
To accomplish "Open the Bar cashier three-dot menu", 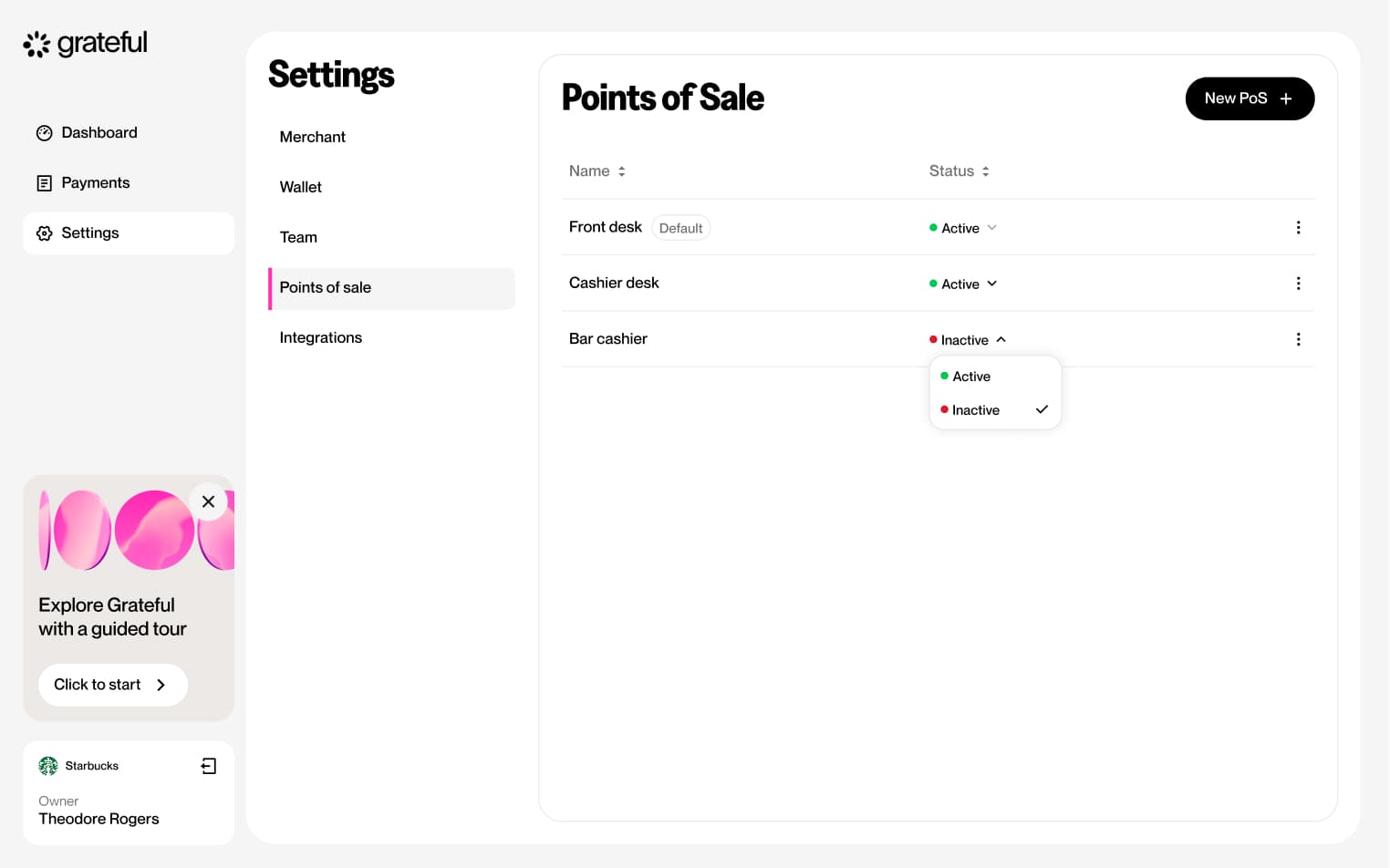I will point(1298,339).
